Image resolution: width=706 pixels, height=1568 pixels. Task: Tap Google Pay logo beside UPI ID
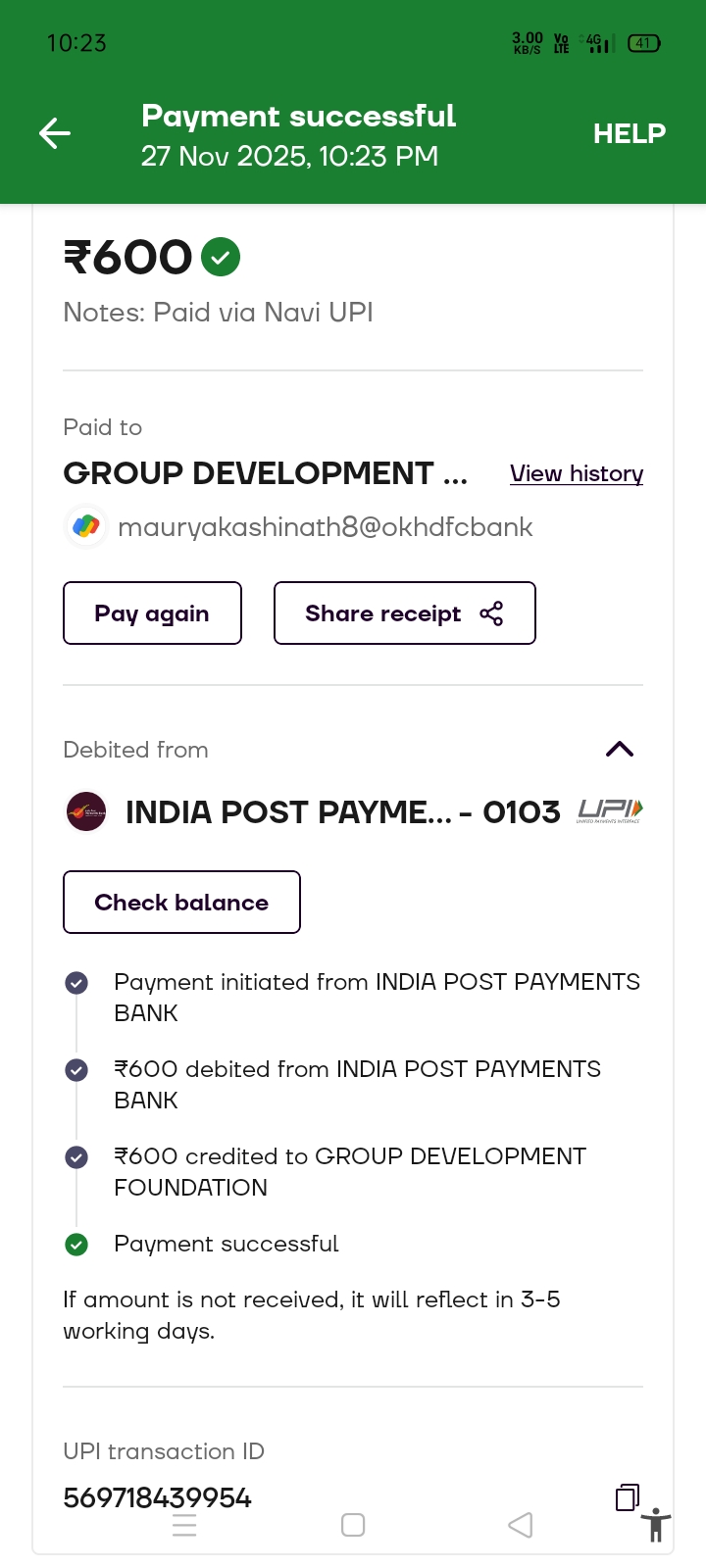[86, 527]
